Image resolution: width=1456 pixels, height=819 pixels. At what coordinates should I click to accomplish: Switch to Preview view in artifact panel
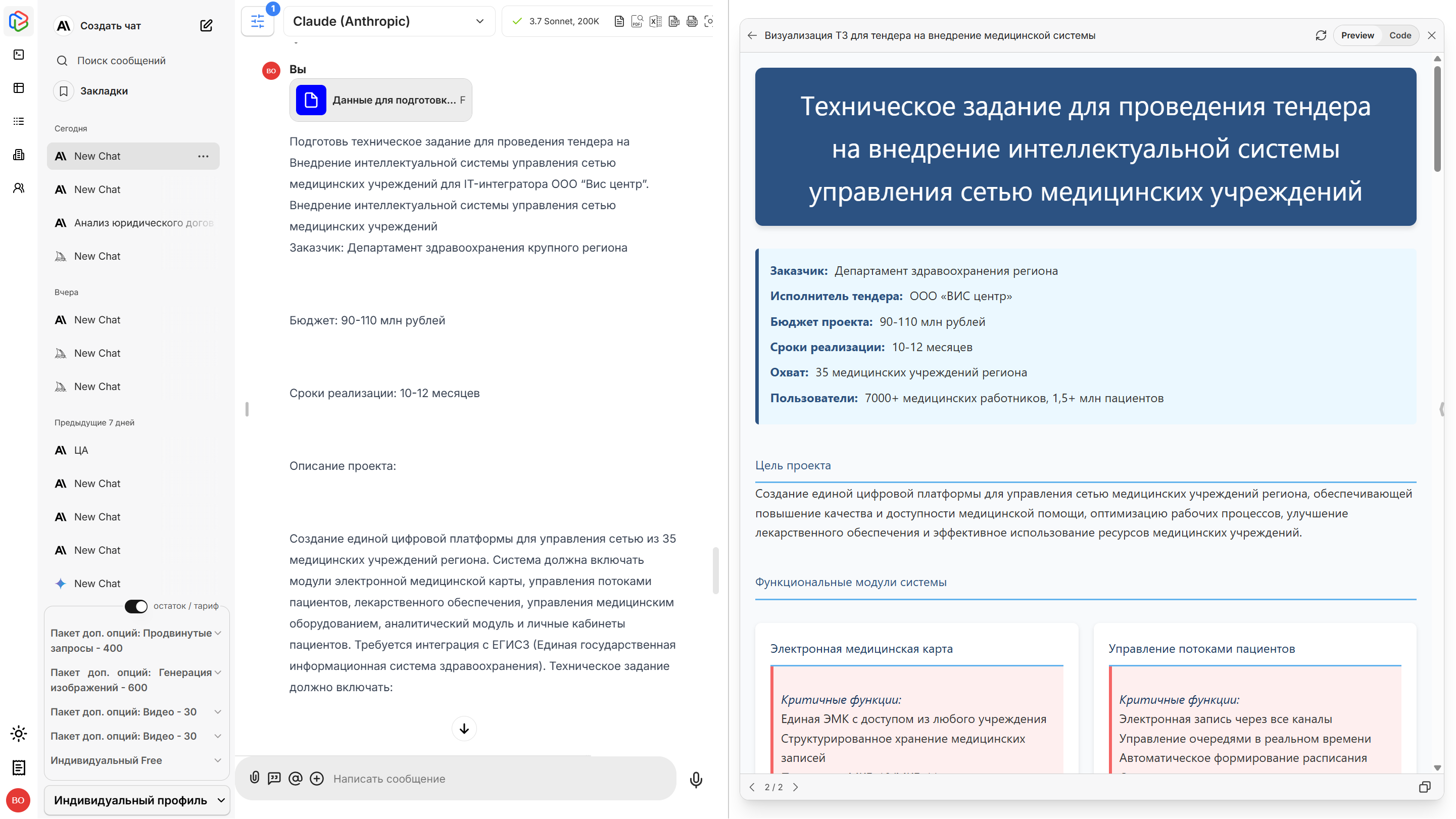click(1357, 35)
